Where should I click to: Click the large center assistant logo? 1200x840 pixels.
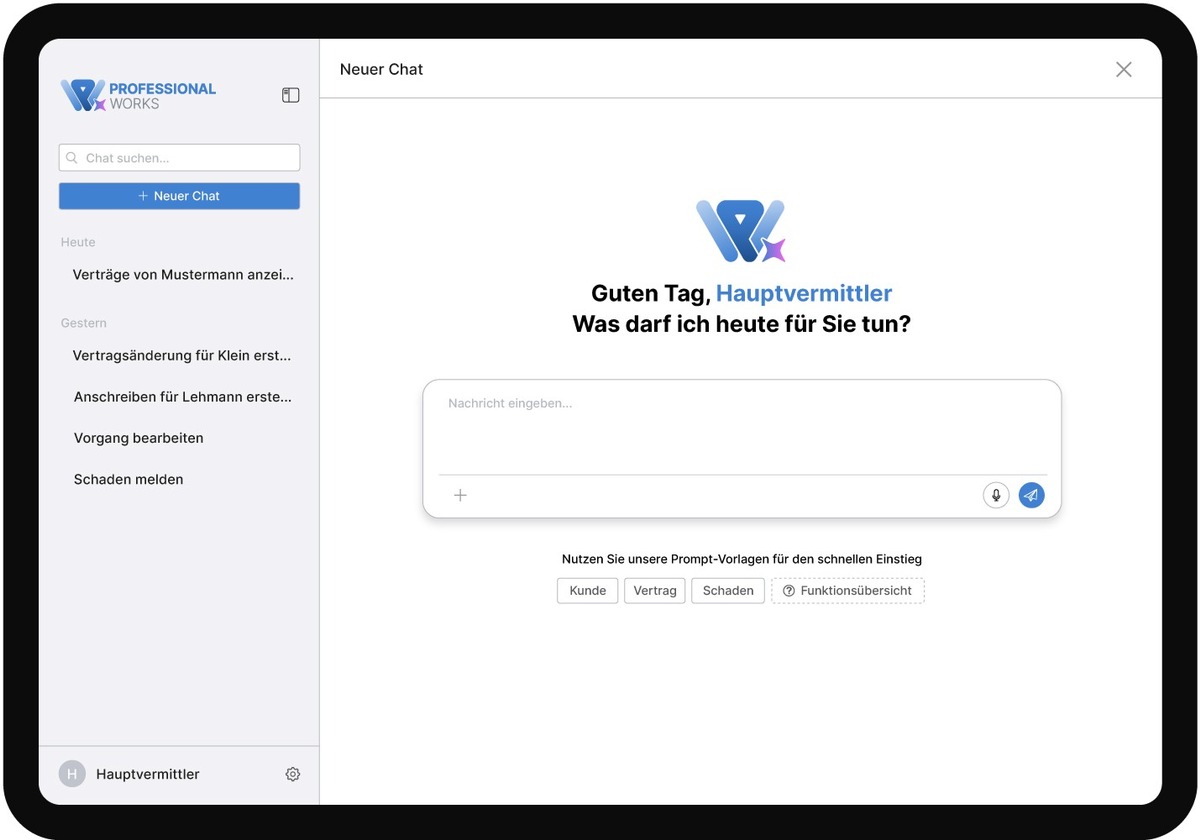click(741, 231)
